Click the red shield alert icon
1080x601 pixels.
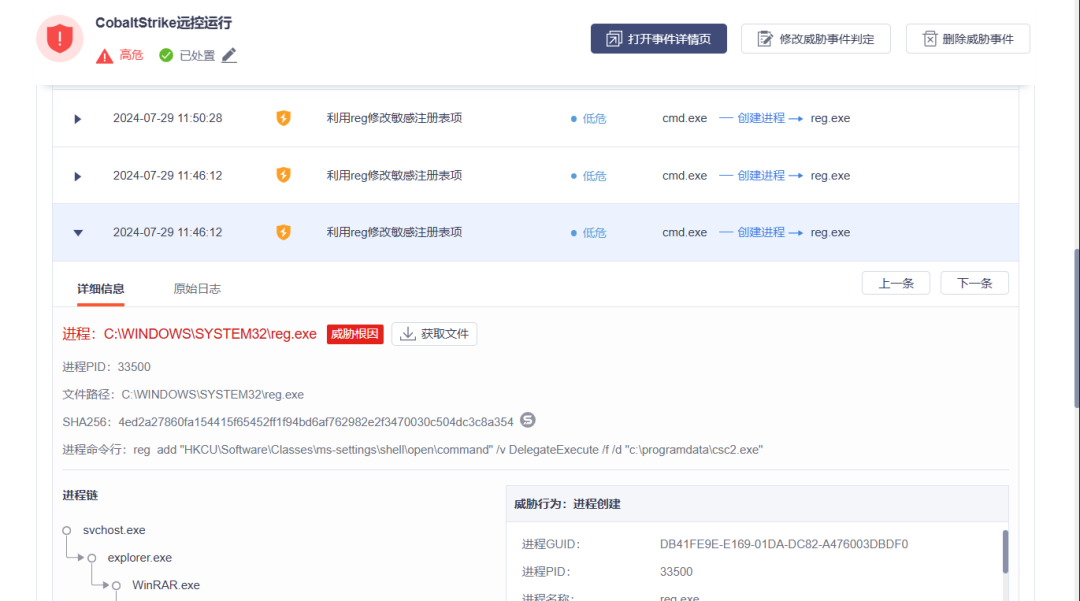(x=60, y=39)
